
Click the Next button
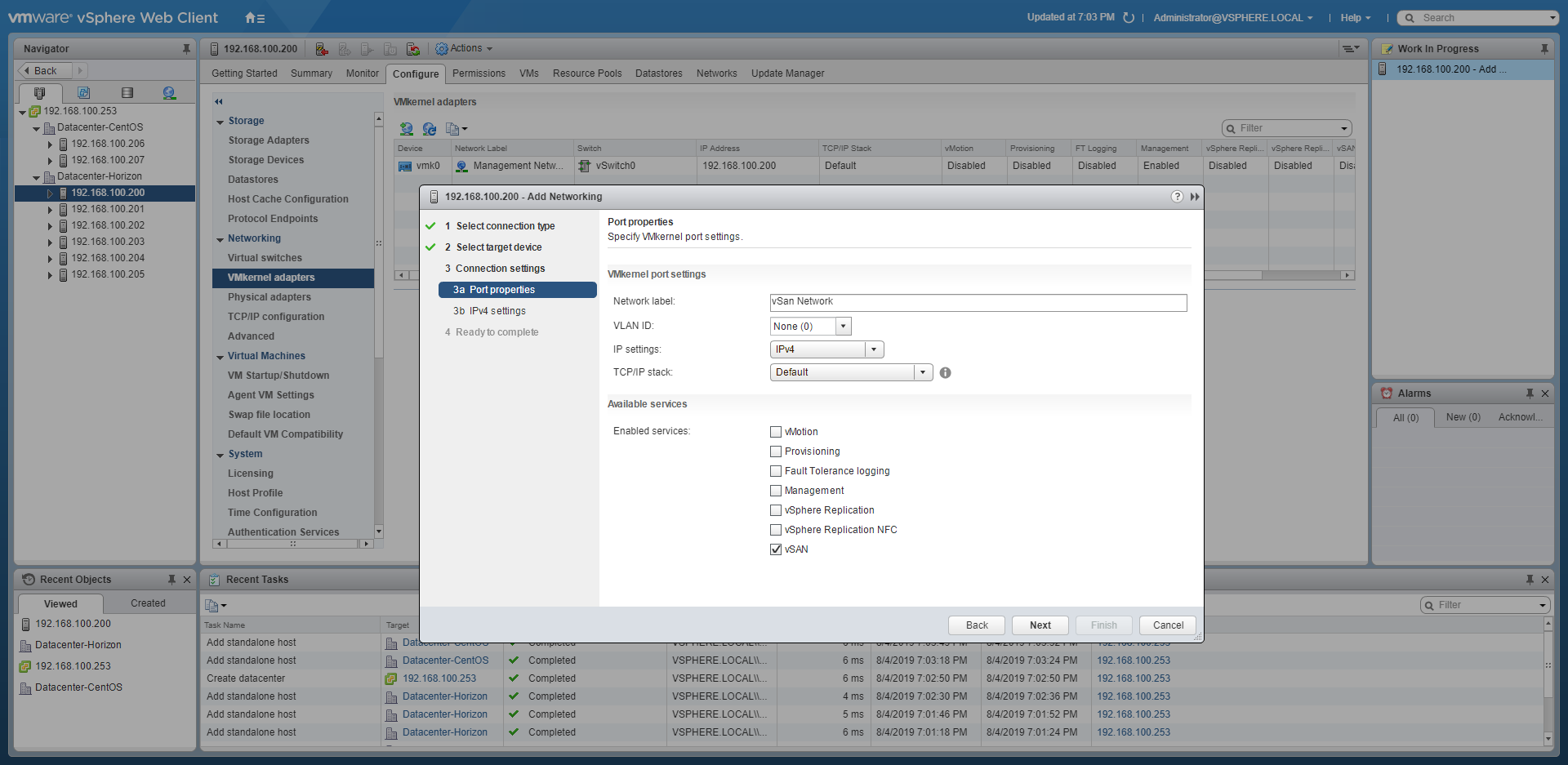(x=1040, y=625)
